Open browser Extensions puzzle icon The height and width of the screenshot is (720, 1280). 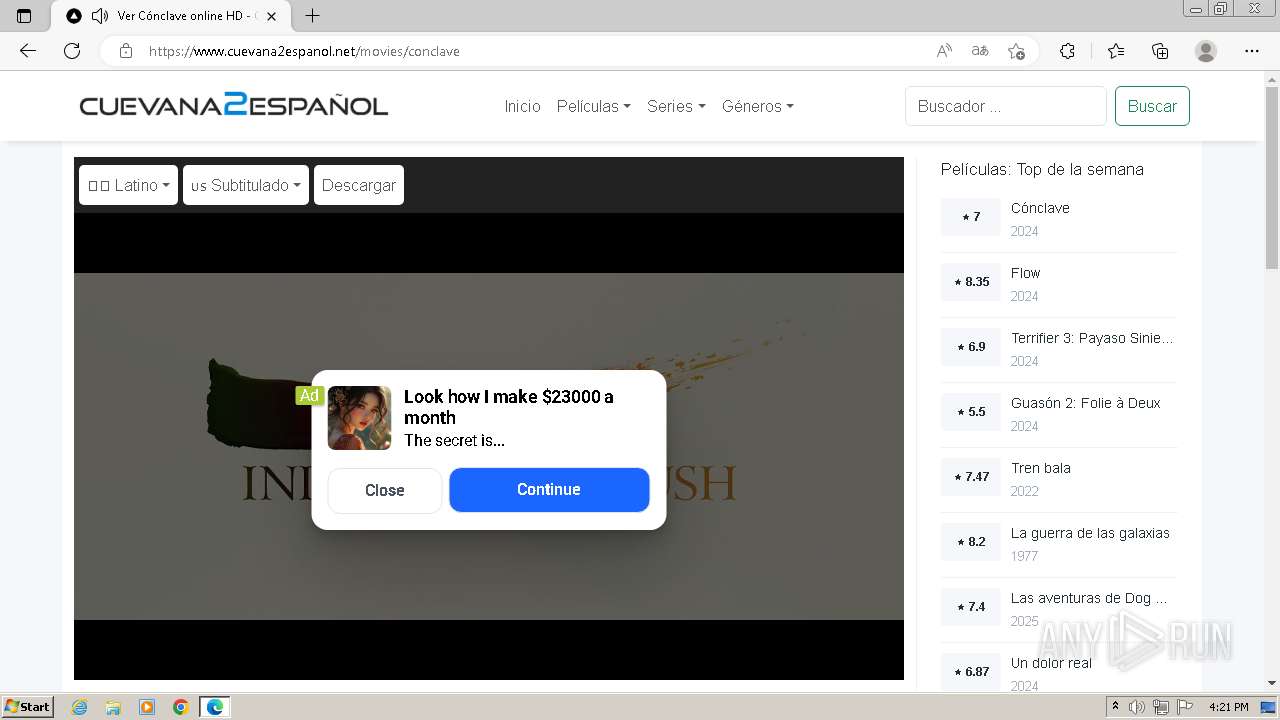pyautogui.click(x=1067, y=51)
